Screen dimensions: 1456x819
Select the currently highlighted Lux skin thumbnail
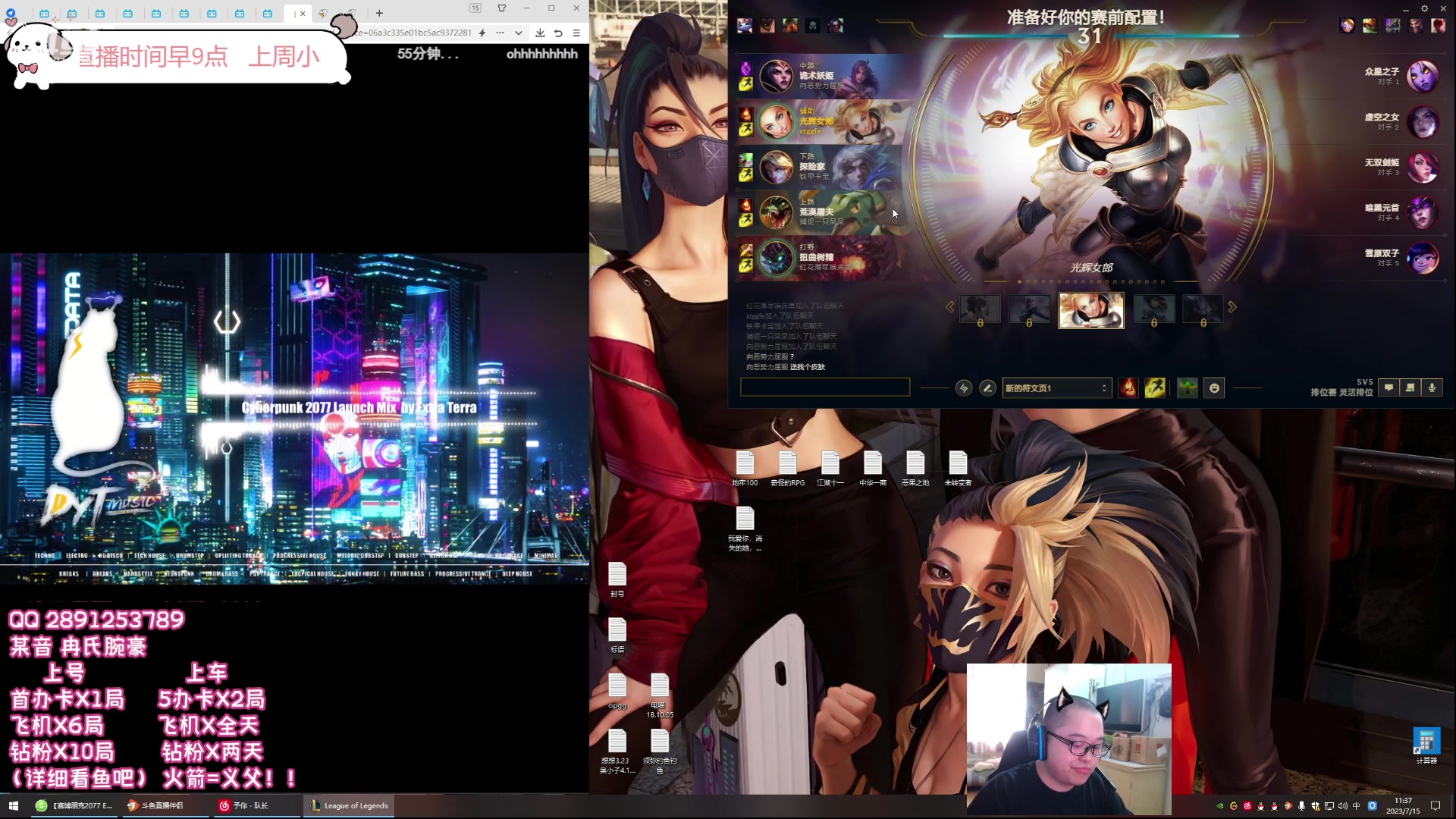pos(1091,310)
